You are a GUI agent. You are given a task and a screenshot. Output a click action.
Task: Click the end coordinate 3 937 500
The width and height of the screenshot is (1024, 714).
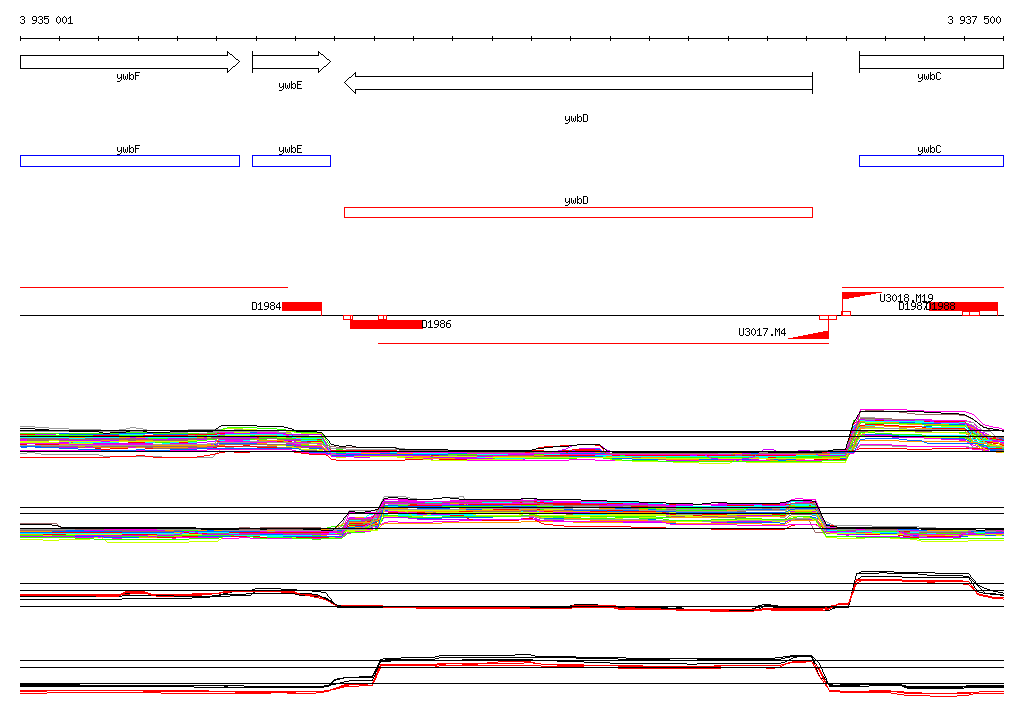[x=974, y=20]
